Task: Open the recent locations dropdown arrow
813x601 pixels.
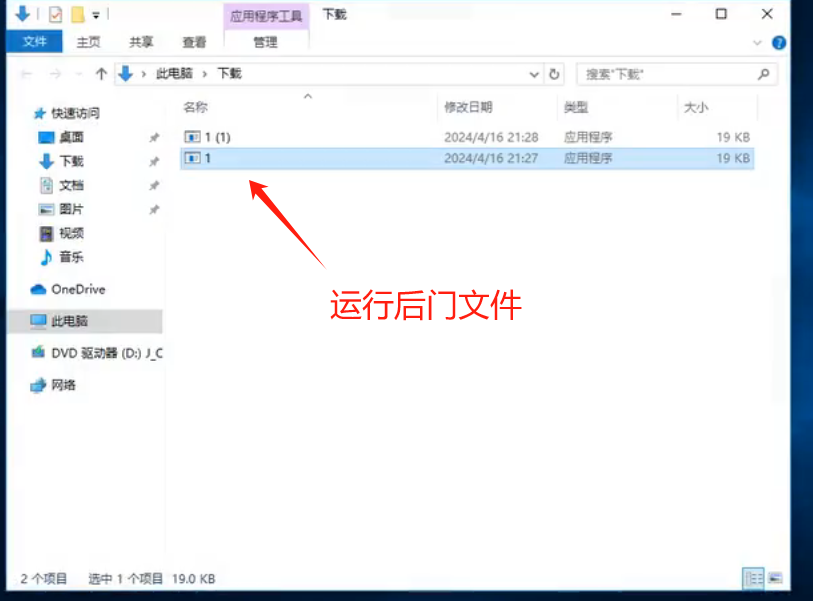Action: click(79, 75)
